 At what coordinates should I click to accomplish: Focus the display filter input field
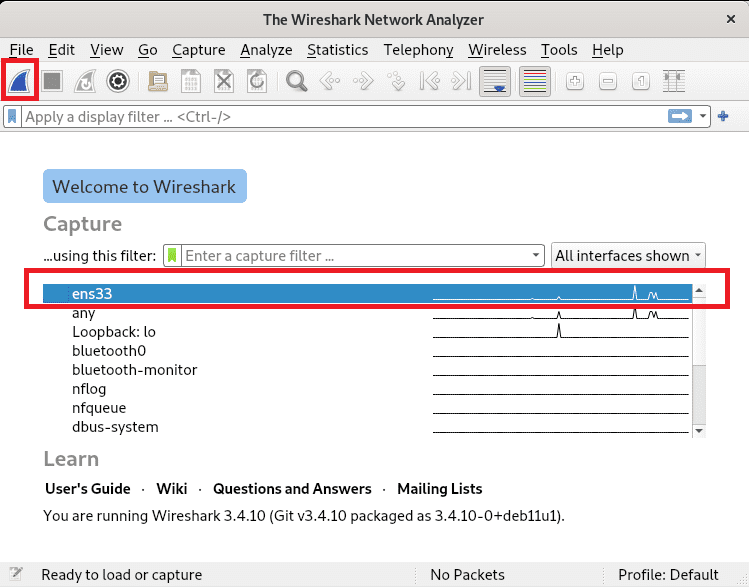click(344, 117)
